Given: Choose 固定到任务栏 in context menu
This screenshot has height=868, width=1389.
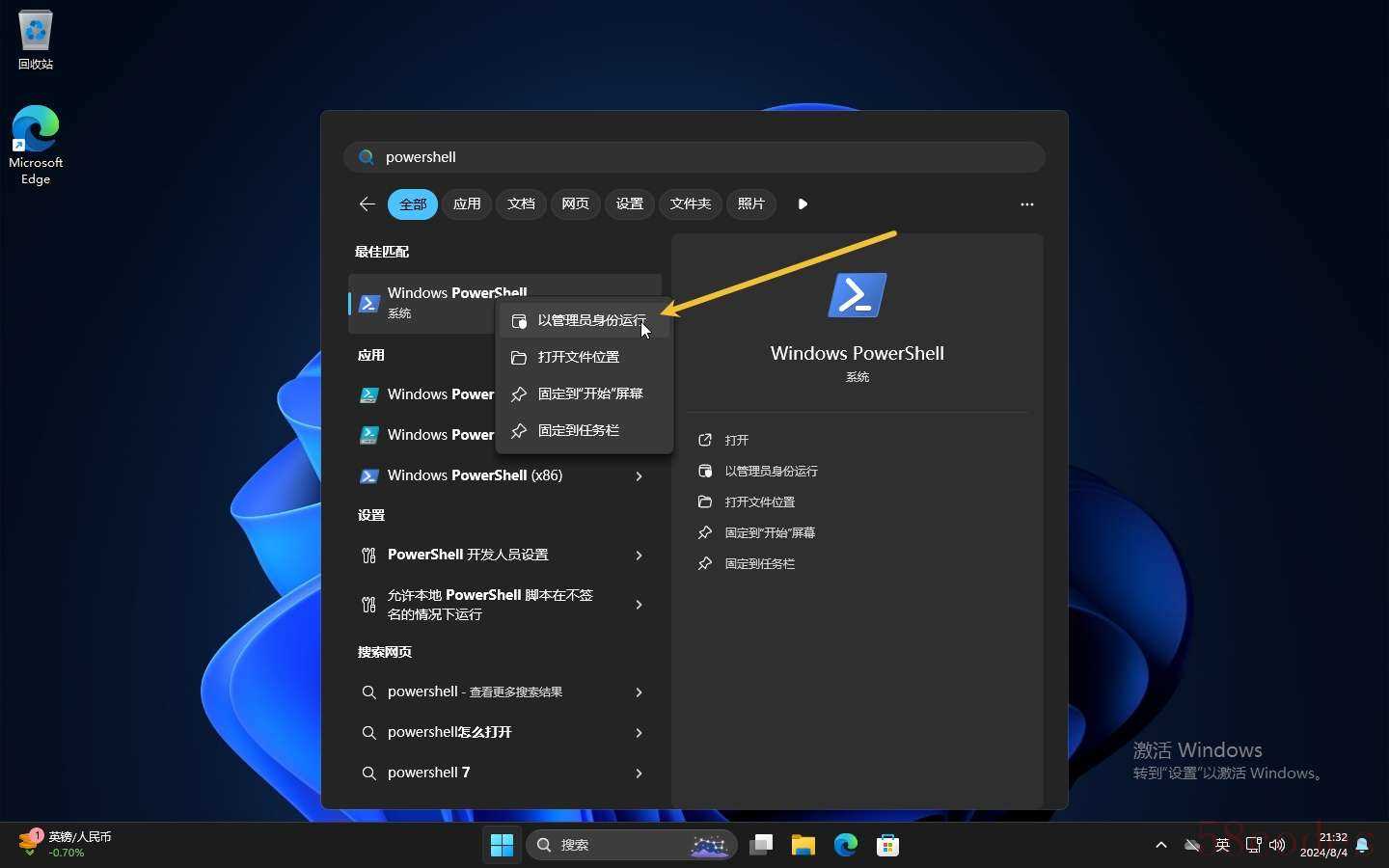Looking at the screenshot, I should coord(585,430).
